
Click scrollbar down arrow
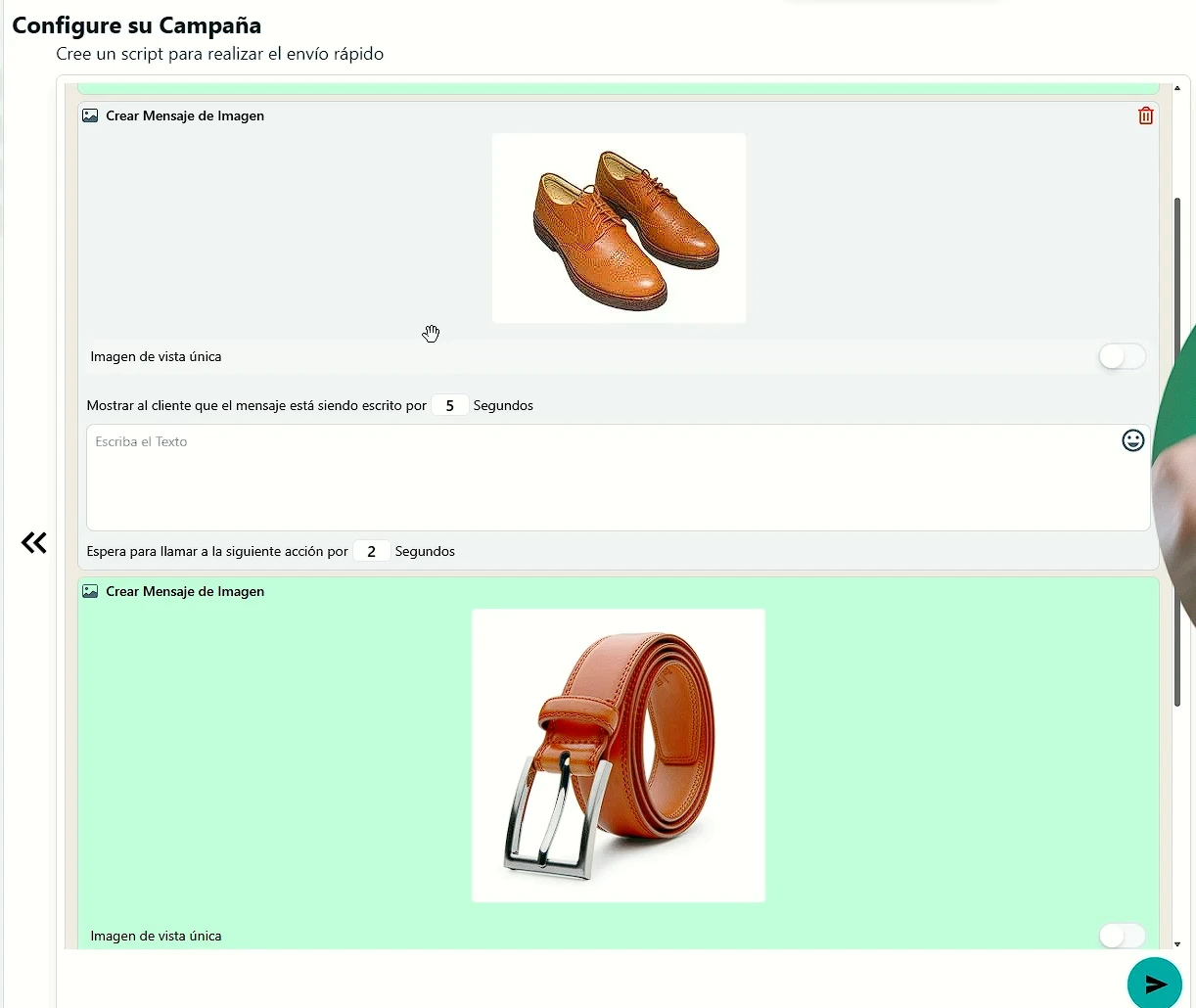coord(1177,944)
